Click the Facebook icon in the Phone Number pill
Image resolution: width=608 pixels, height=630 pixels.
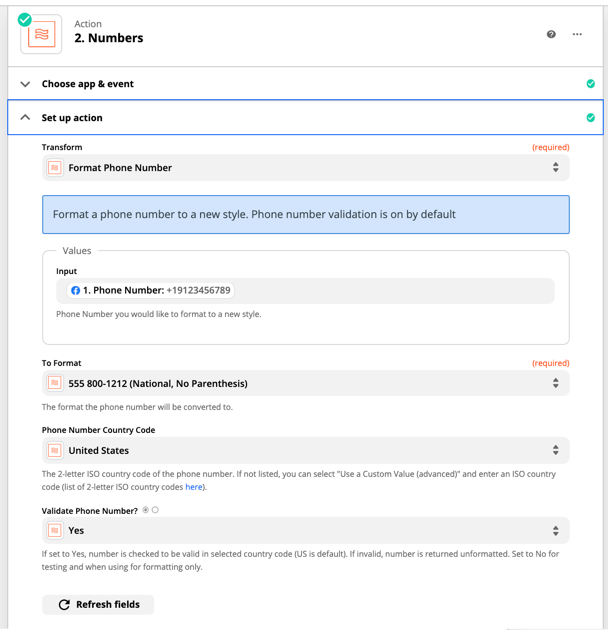tap(76, 290)
